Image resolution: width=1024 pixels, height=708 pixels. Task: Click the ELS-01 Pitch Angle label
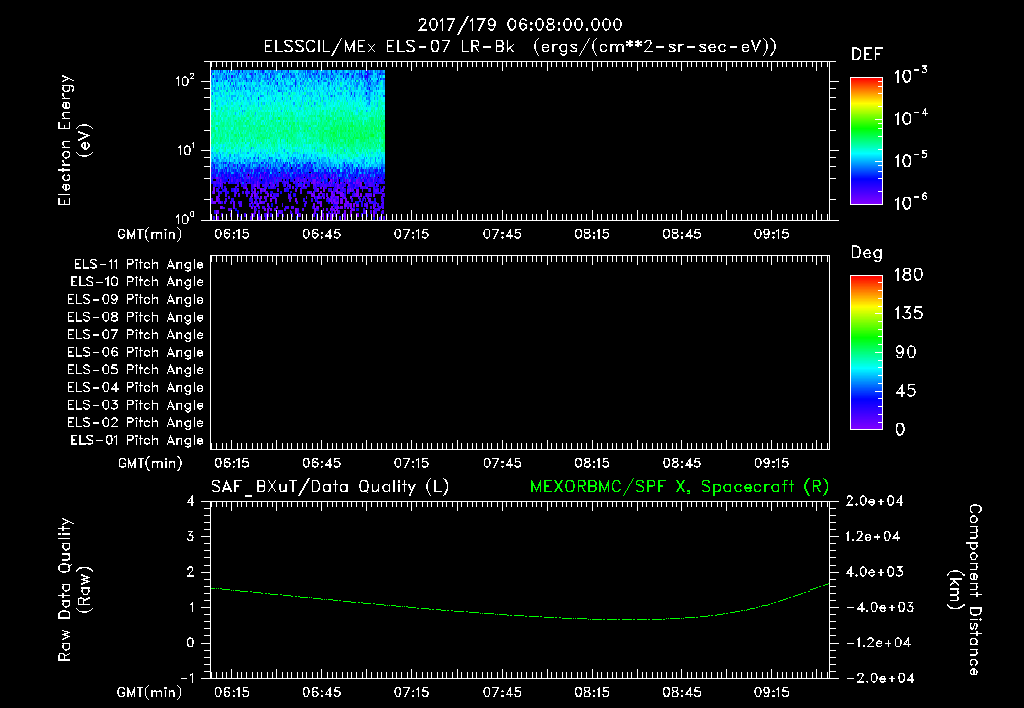pos(136,440)
